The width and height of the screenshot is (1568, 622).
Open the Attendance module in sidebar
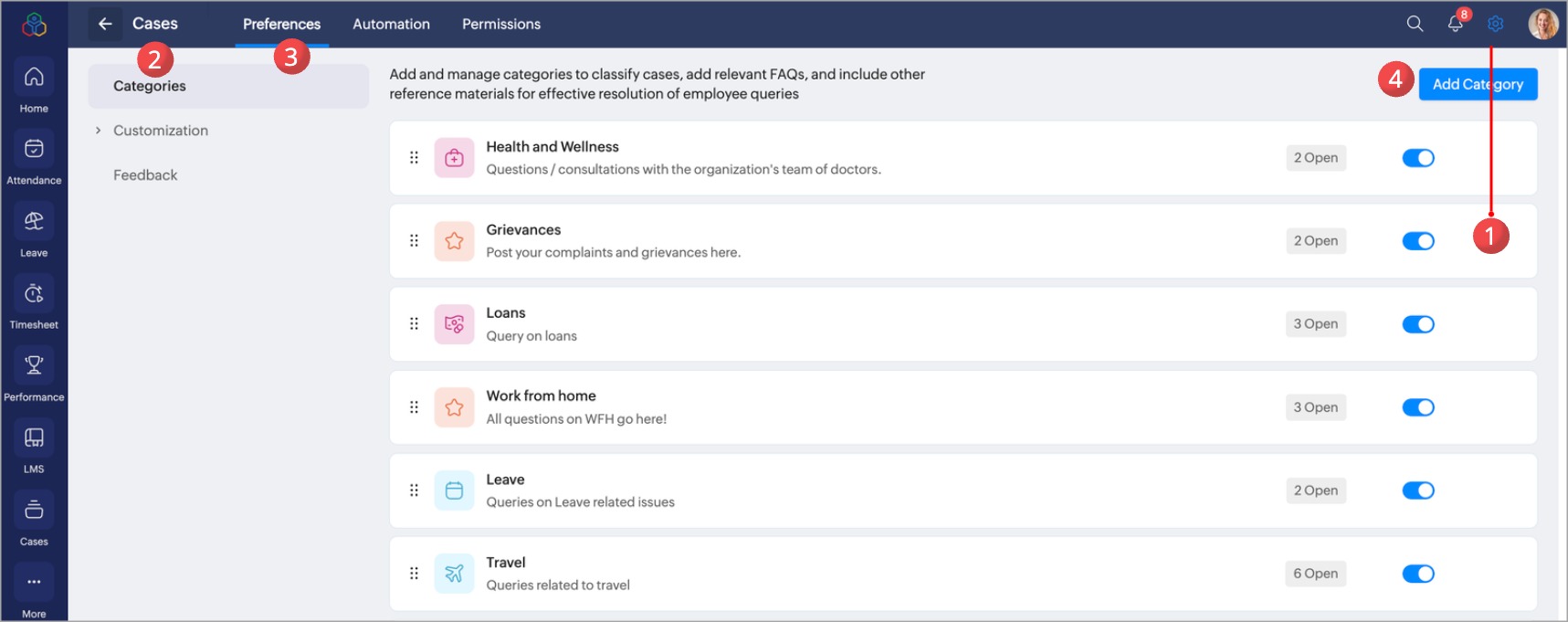point(34,150)
